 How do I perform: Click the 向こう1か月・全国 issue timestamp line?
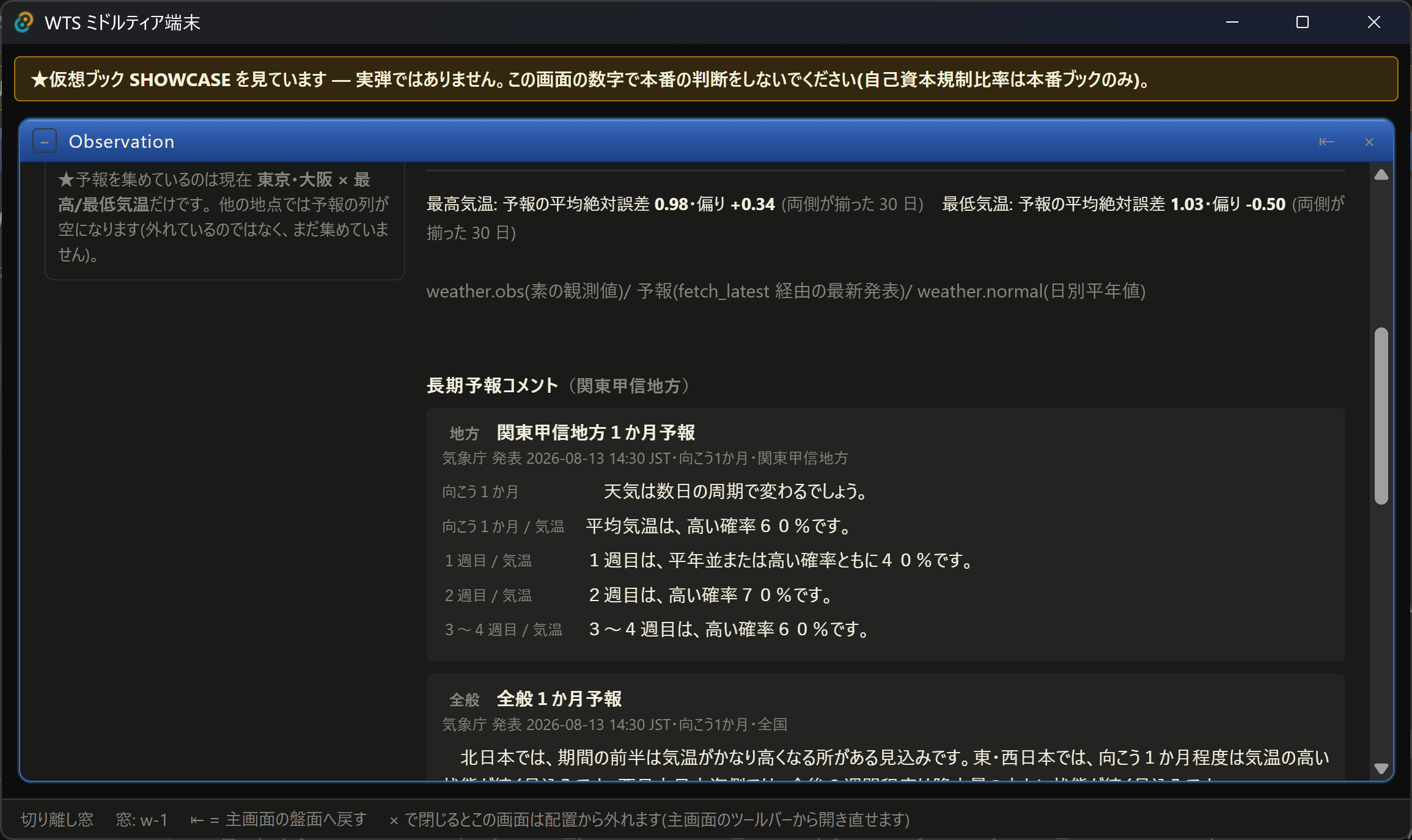coord(614,725)
